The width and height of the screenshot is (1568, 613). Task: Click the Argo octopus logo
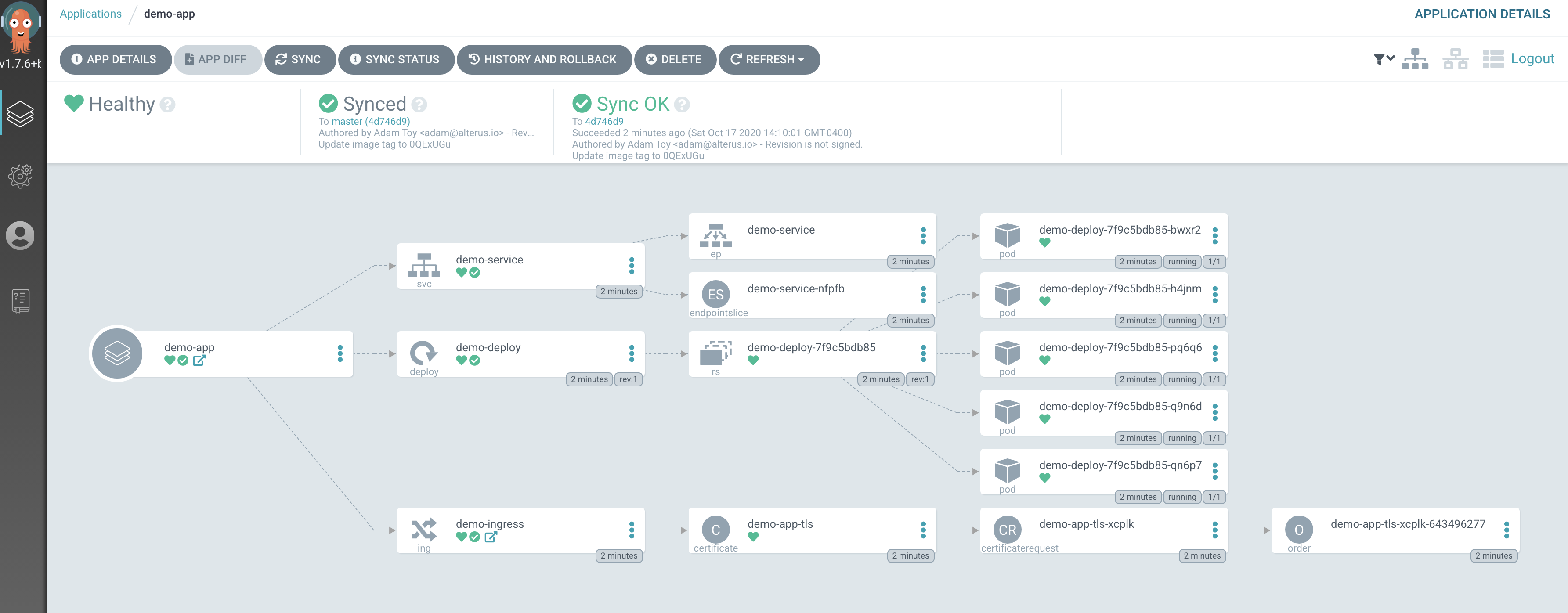pyautogui.click(x=21, y=28)
